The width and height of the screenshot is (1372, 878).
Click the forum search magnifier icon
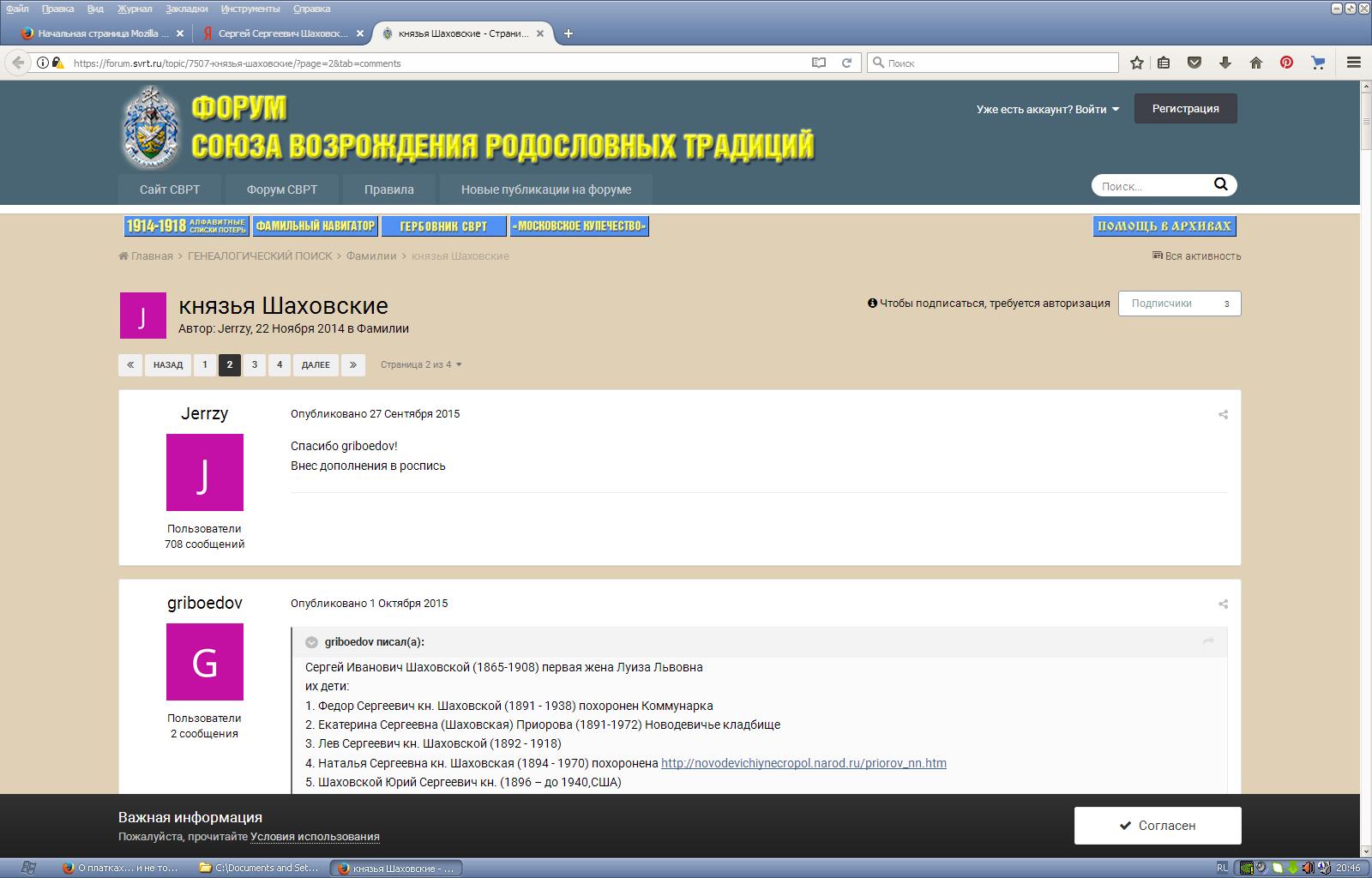[x=1220, y=185]
